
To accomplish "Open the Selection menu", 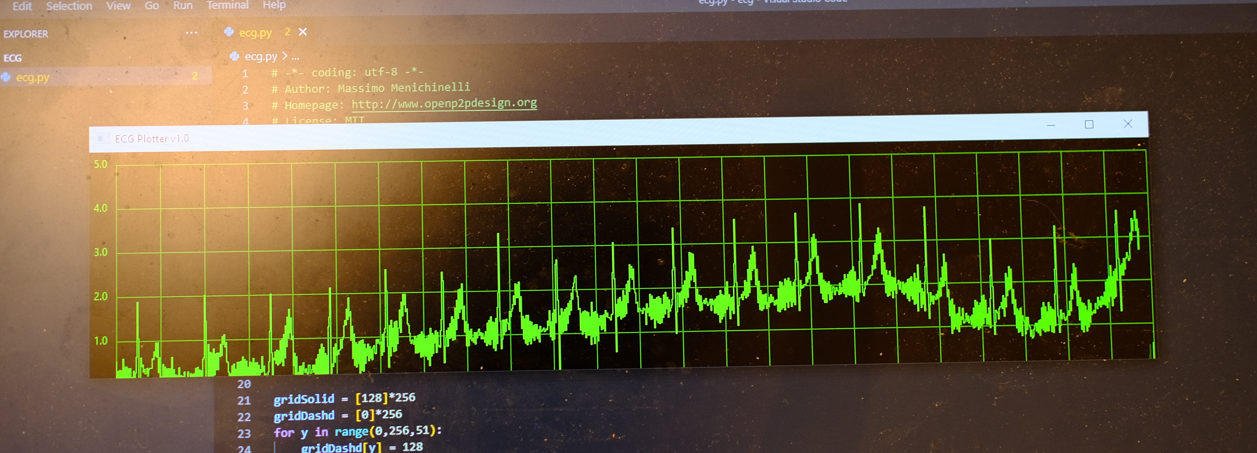I will point(69,6).
